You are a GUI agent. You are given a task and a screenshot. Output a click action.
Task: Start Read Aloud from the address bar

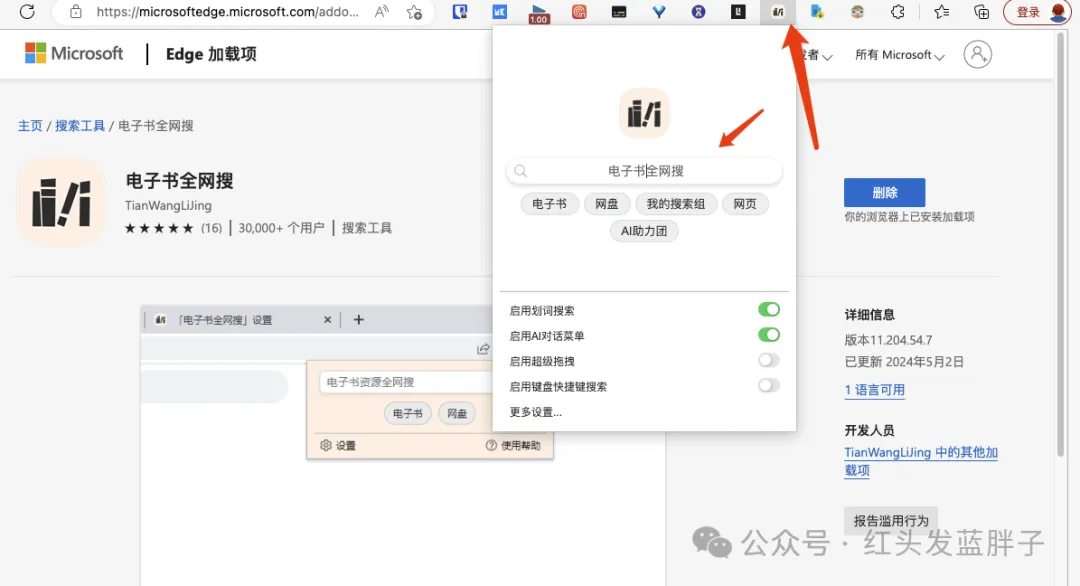click(x=382, y=12)
